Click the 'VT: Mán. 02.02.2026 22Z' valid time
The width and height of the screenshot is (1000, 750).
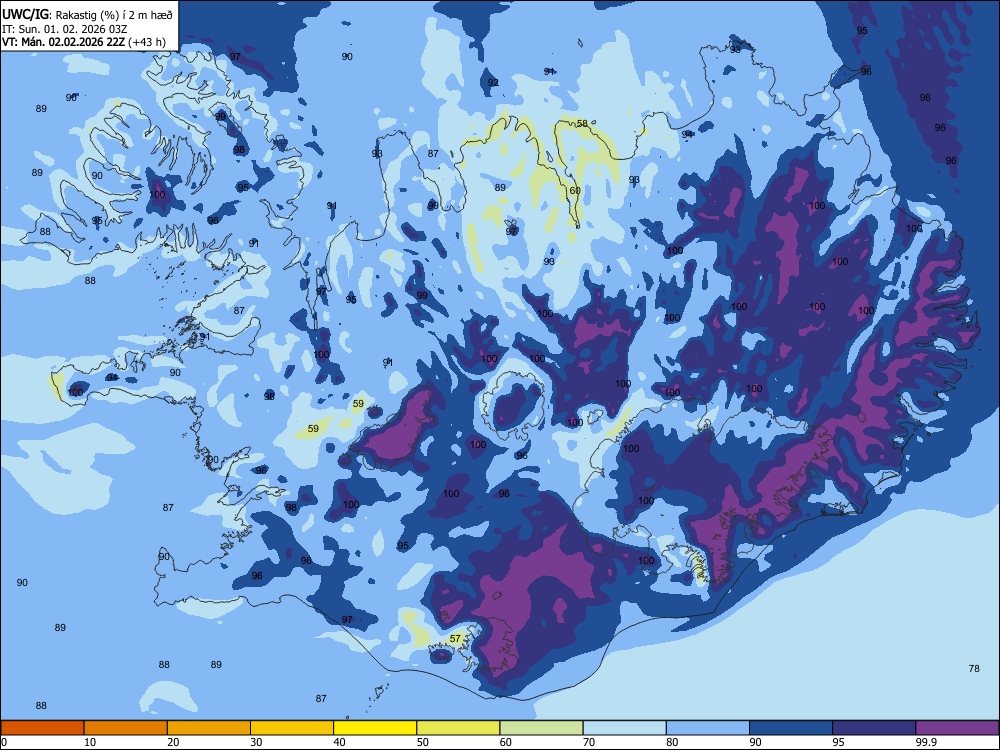click(63, 42)
